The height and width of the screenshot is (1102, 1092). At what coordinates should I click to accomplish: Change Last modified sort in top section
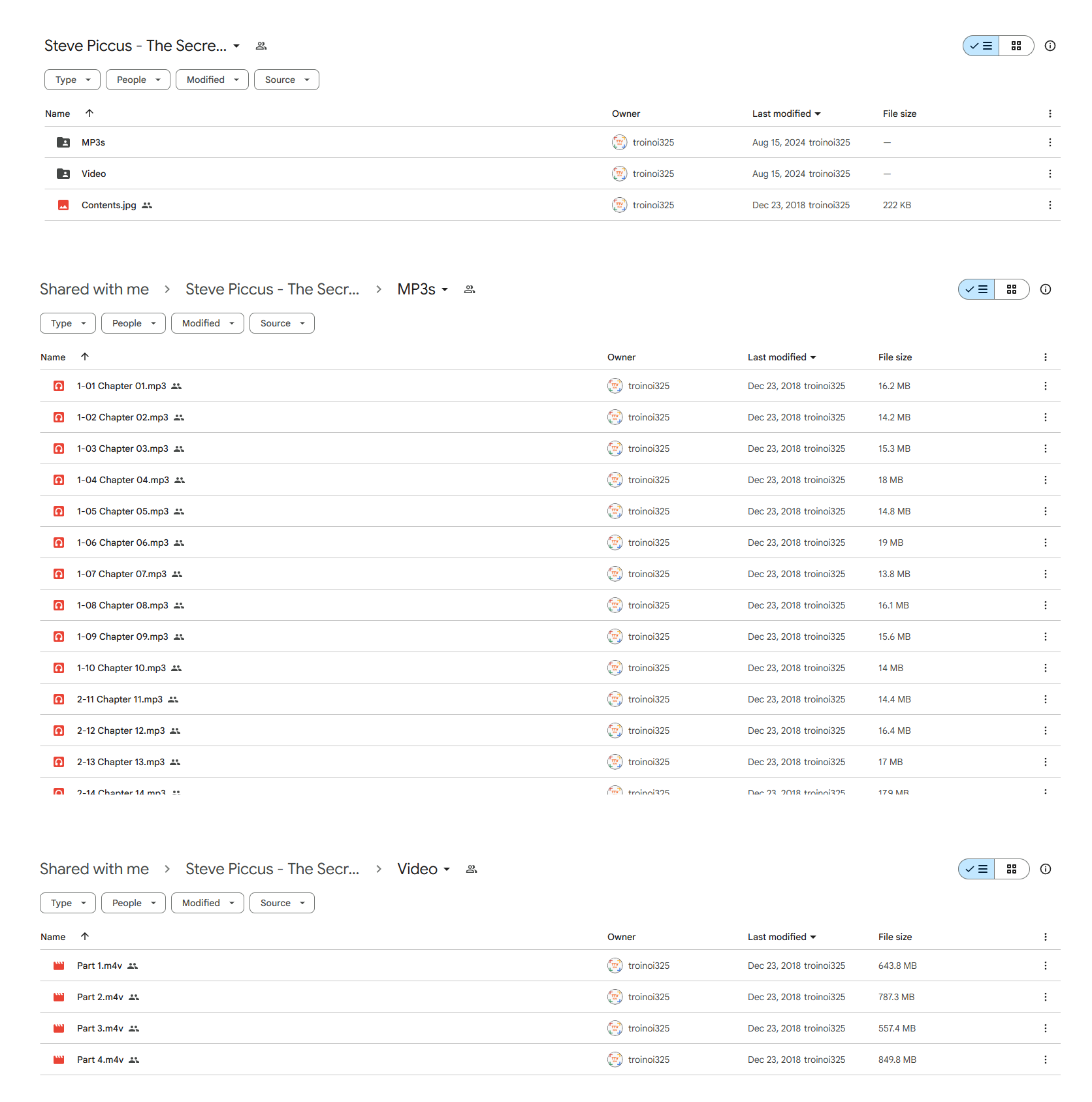point(786,114)
